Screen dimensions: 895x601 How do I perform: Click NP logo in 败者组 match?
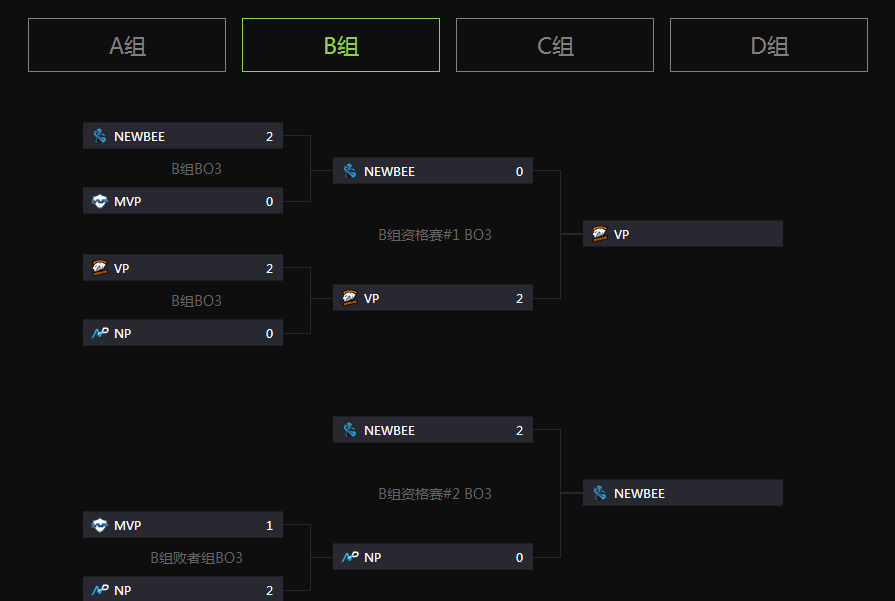coord(100,590)
